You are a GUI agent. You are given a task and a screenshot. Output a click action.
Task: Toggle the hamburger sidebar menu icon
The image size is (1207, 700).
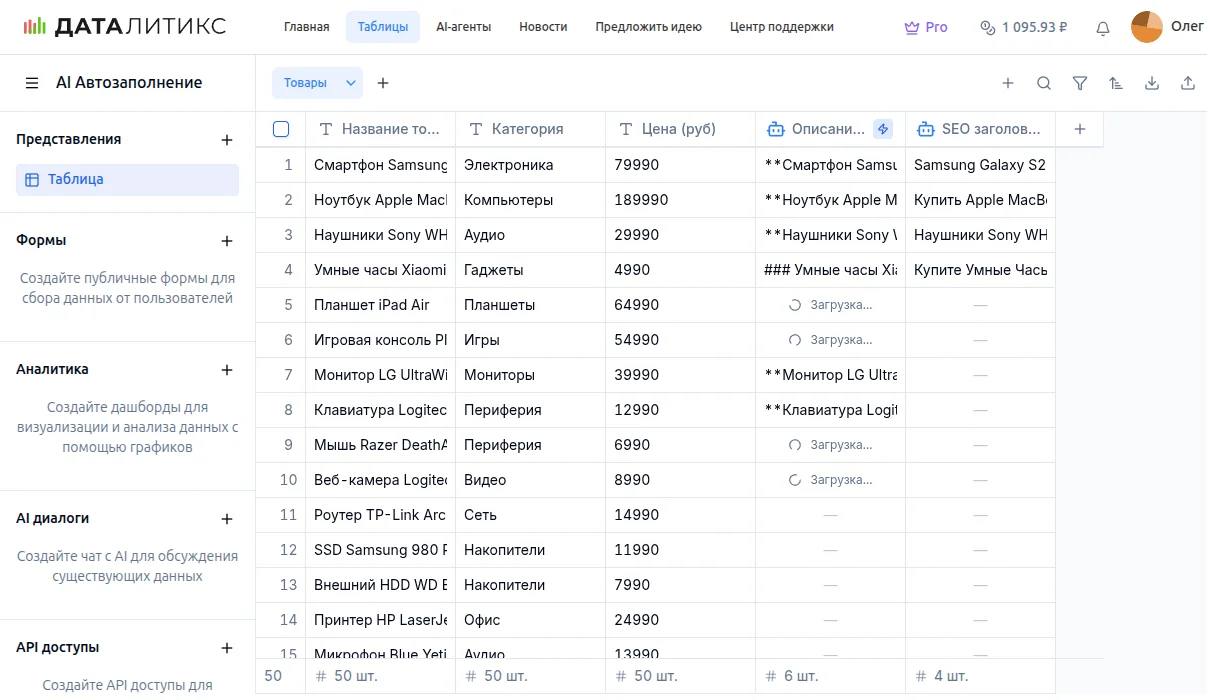tap(32, 83)
